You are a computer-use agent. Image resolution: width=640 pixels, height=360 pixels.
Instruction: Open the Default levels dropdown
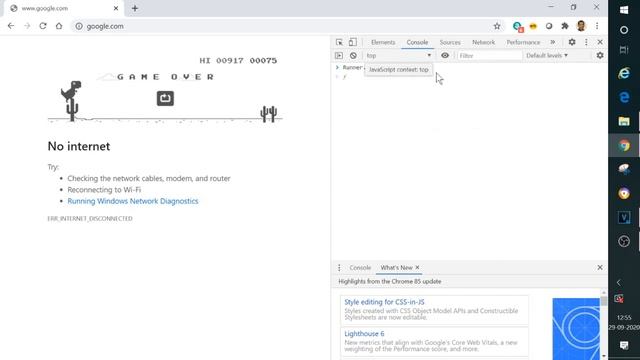point(547,56)
